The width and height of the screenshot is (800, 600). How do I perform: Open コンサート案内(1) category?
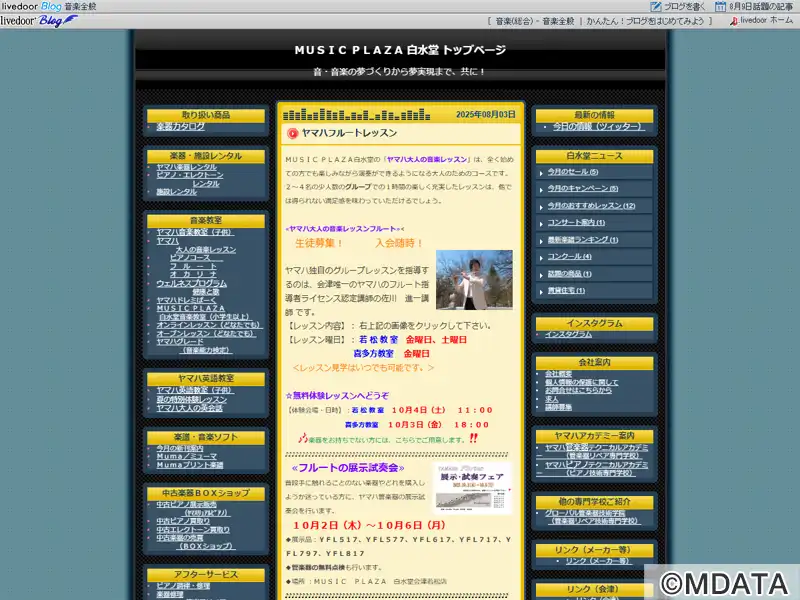click(x=576, y=222)
